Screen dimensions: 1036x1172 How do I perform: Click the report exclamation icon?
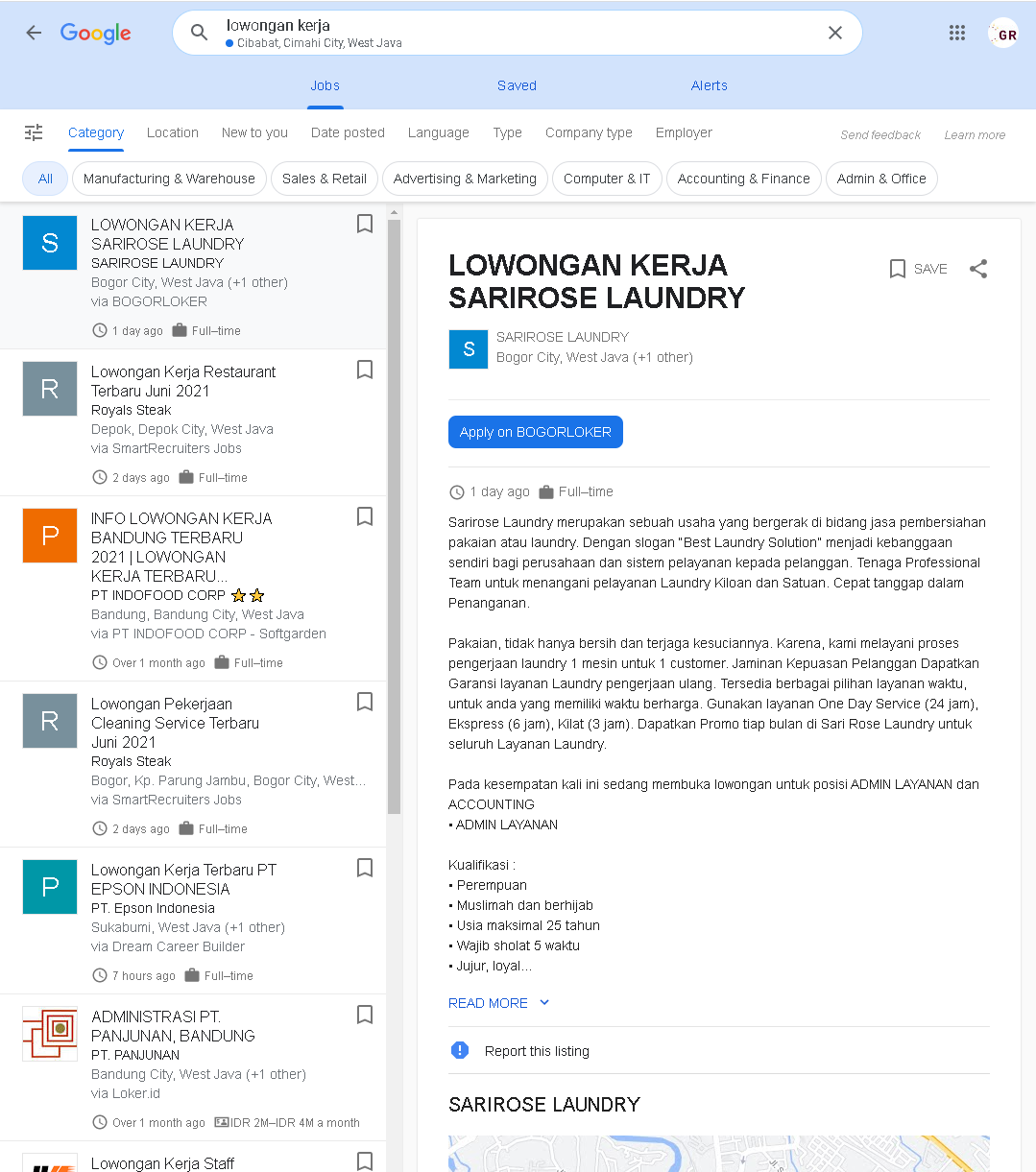coord(460,1050)
